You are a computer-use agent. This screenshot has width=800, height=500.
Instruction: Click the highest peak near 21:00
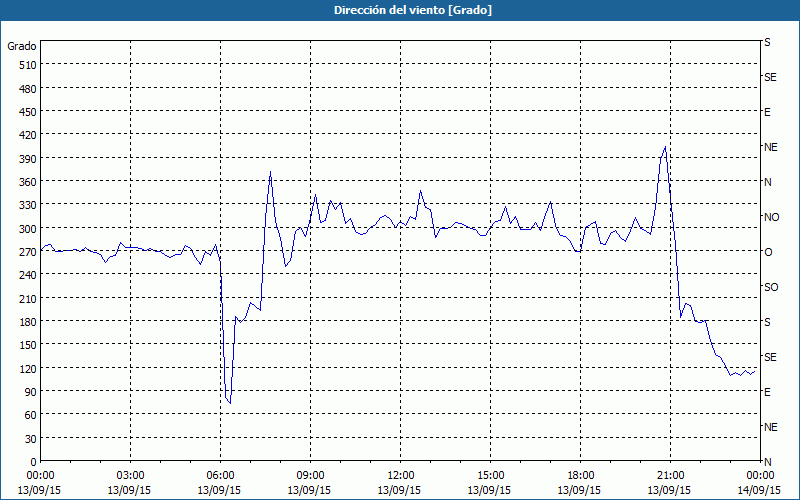665,147
